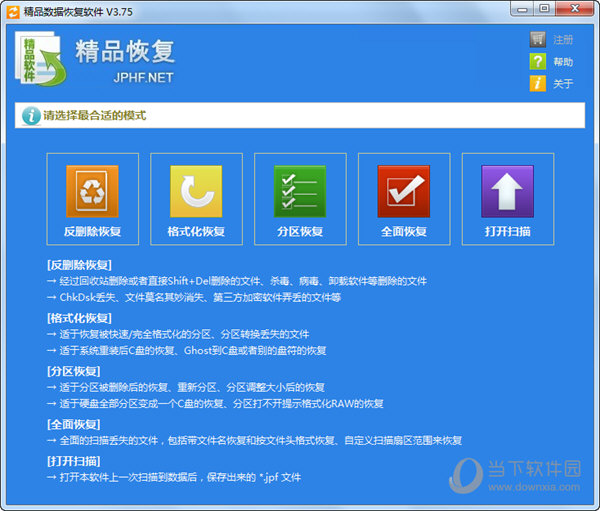Choose the 分区恢复 button label
Screen dimensions: 600x511
[300, 231]
